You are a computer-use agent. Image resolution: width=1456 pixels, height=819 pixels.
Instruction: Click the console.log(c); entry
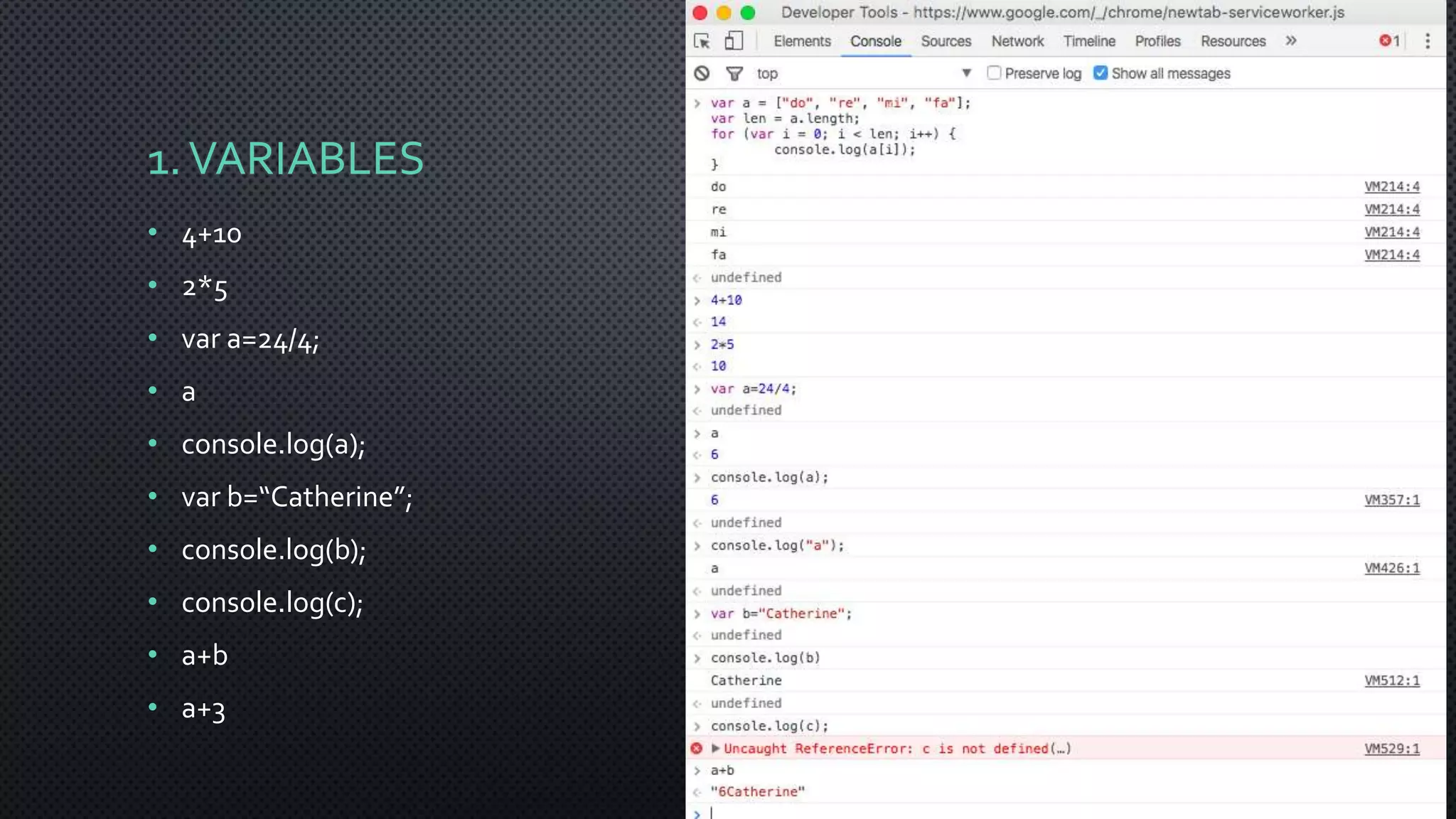(769, 726)
